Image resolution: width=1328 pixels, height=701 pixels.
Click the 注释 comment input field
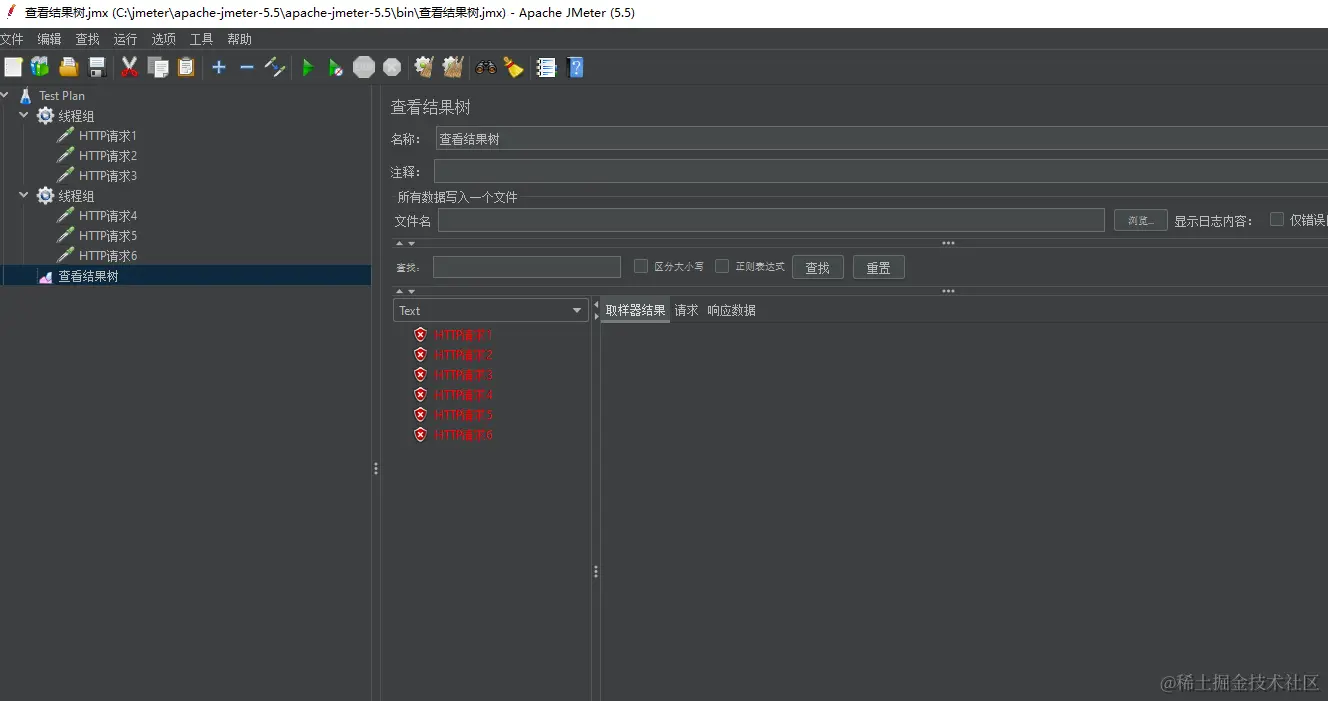(881, 171)
